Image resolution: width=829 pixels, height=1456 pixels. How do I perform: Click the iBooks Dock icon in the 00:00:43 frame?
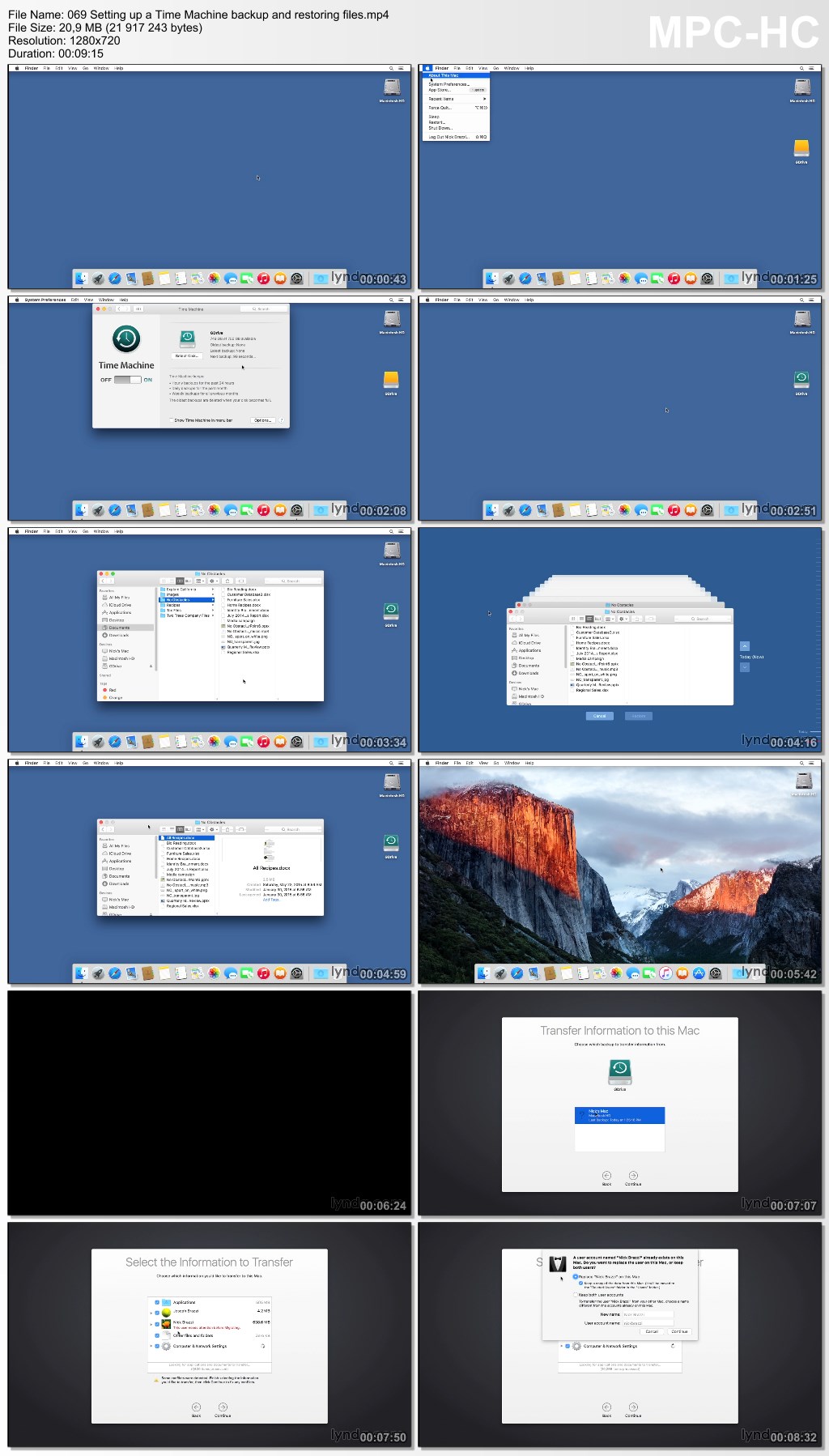(279, 279)
